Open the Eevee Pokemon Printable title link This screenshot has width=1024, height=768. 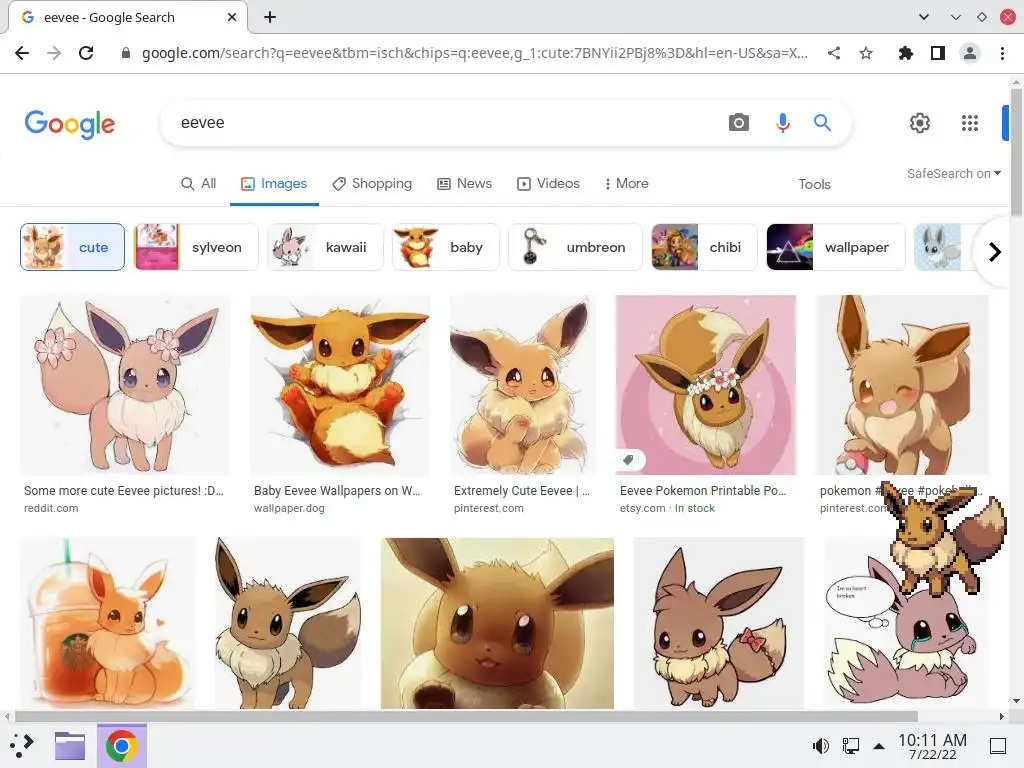pos(703,490)
